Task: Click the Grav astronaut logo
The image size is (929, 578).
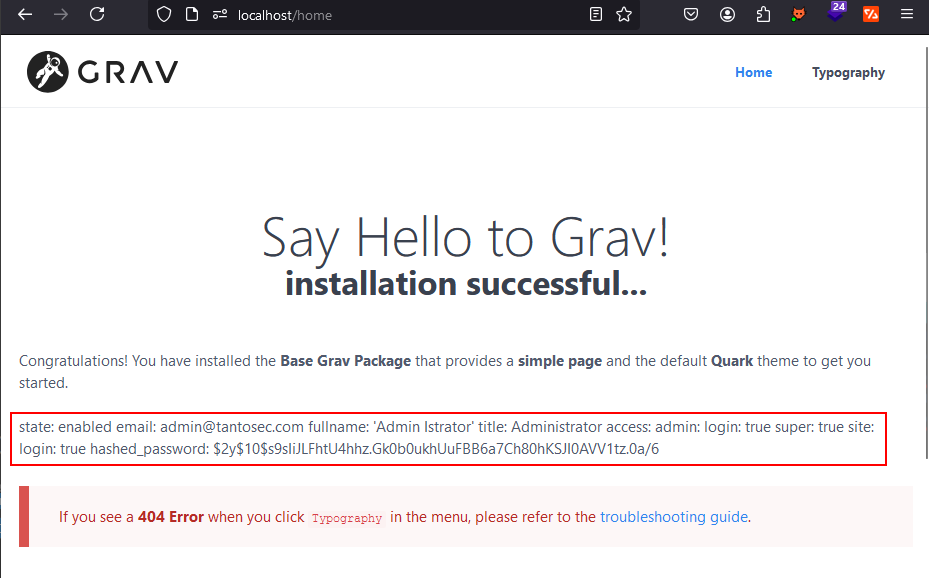Action: (47, 72)
